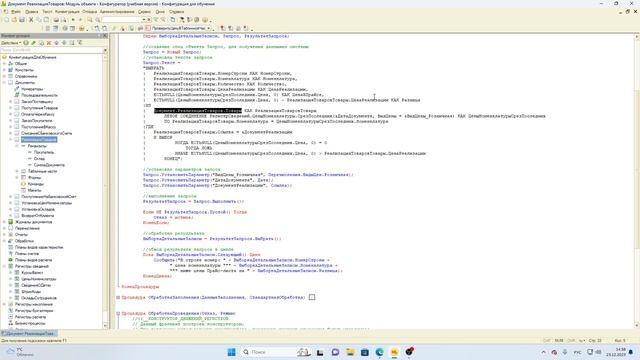640x360 pixels.
Task: Open Windows Start menu
Action: tap(231, 352)
